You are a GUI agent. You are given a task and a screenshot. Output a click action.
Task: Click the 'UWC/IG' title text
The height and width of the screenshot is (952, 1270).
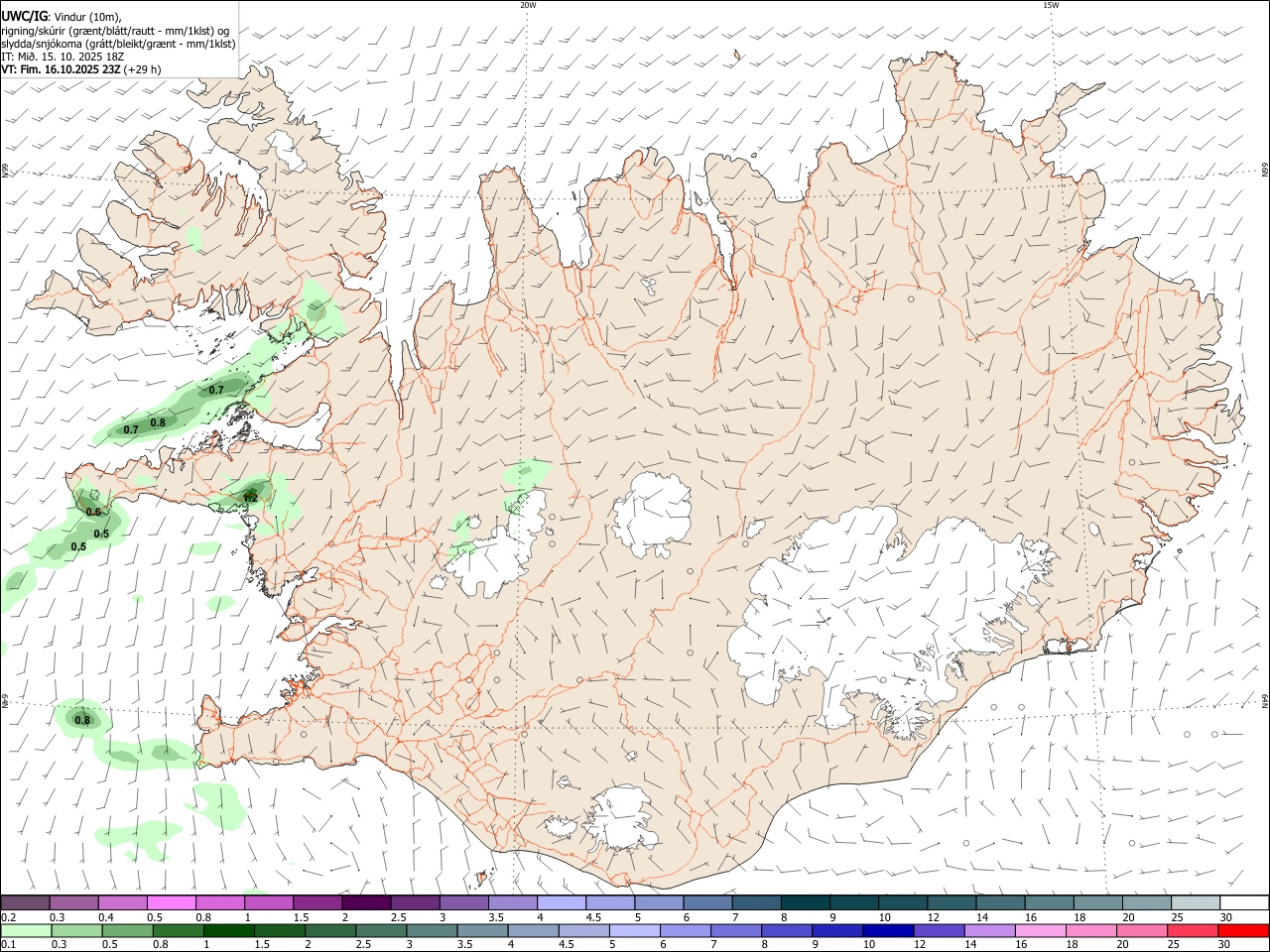click(25, 16)
